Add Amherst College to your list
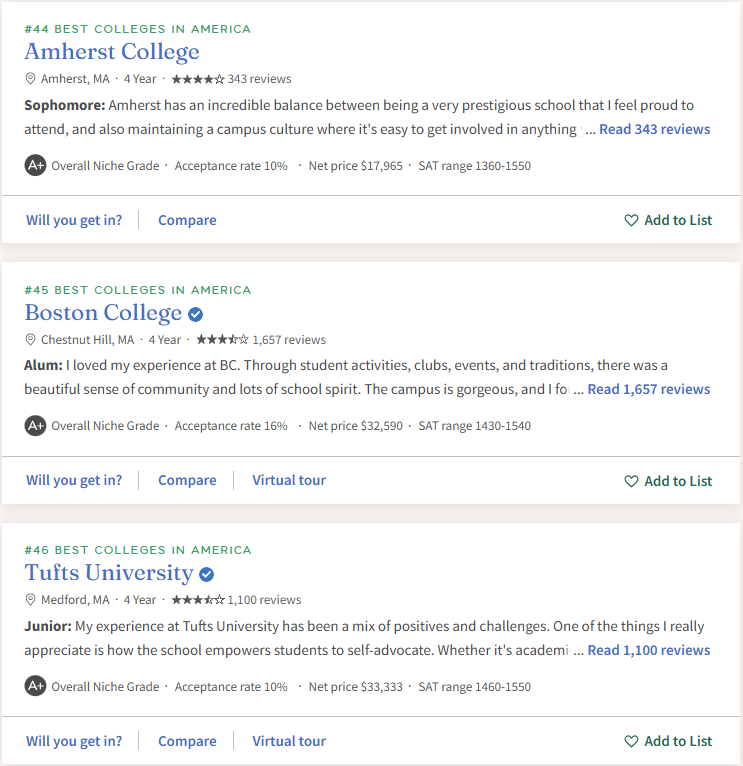 (668, 220)
